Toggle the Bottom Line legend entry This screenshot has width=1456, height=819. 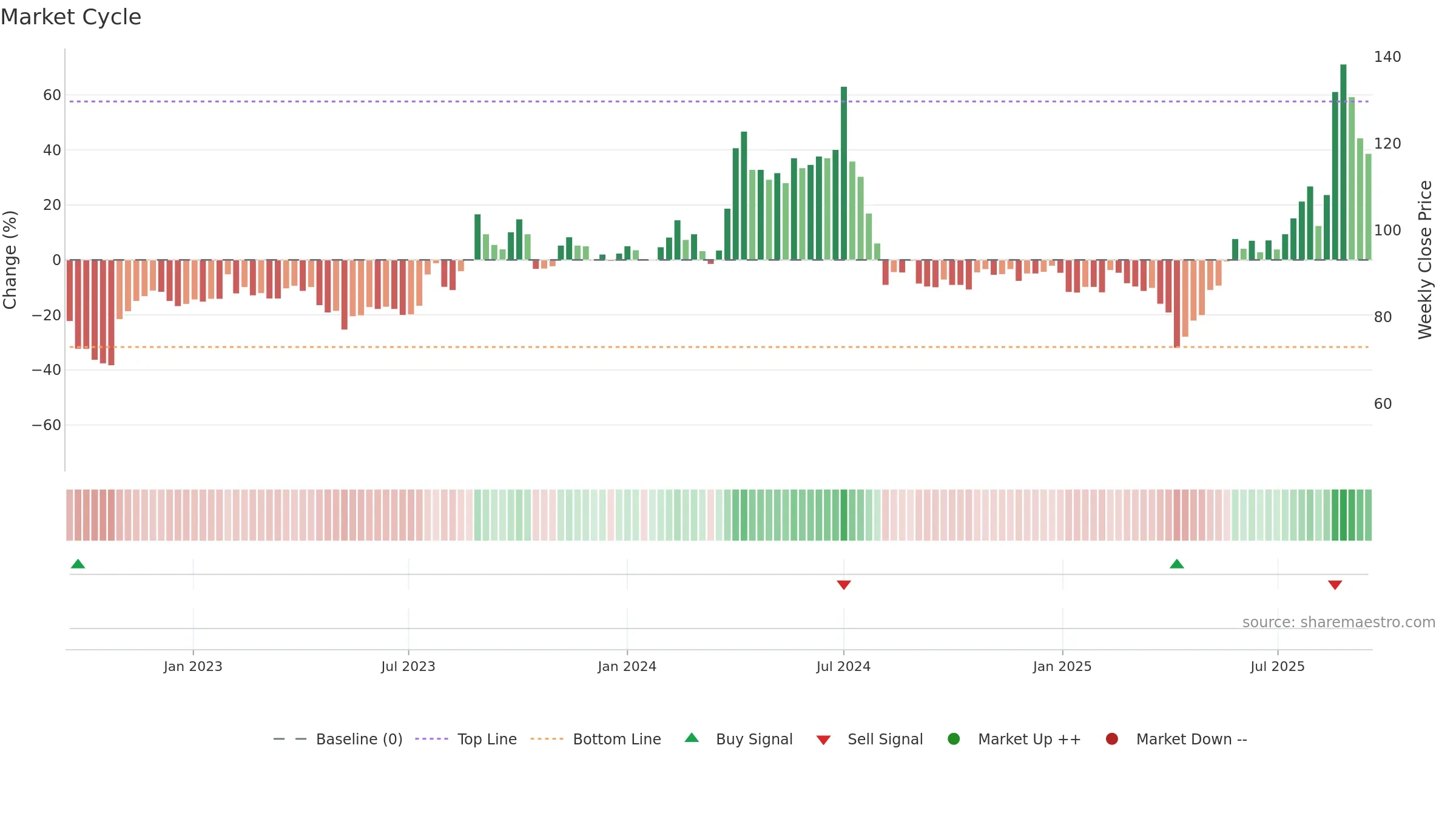[596, 739]
